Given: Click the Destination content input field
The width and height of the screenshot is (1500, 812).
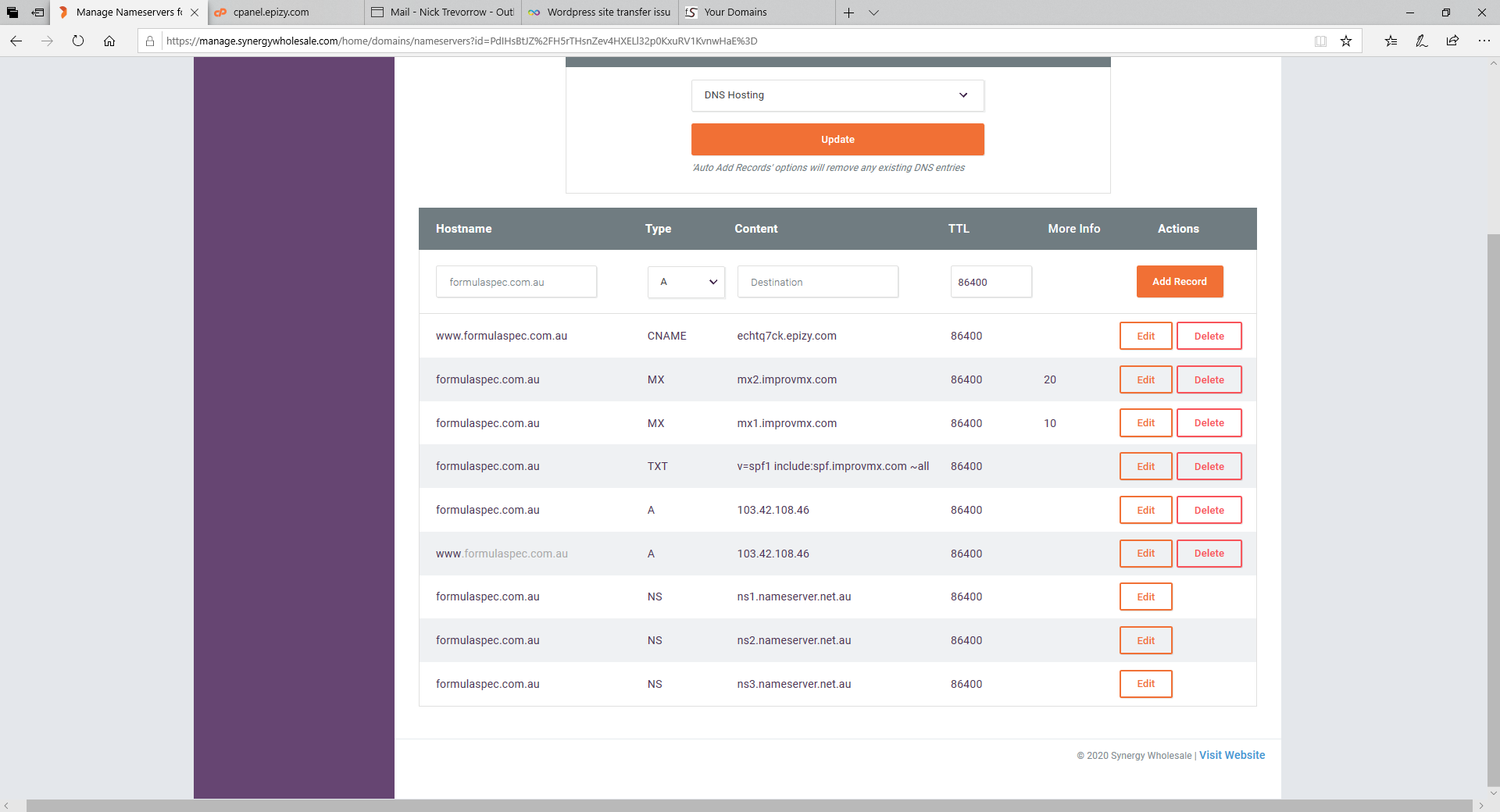Looking at the screenshot, I should coord(817,282).
